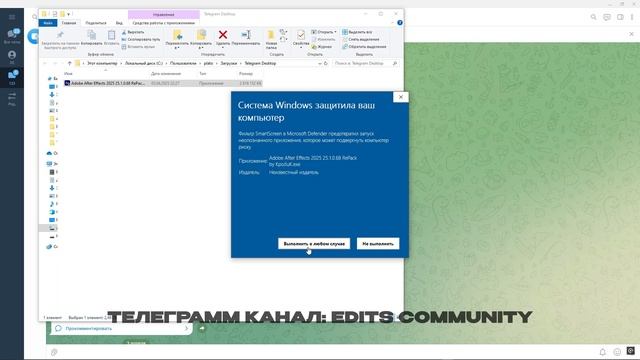
Task: Sort by the 'Размер' column header
Action: [x=246, y=73]
